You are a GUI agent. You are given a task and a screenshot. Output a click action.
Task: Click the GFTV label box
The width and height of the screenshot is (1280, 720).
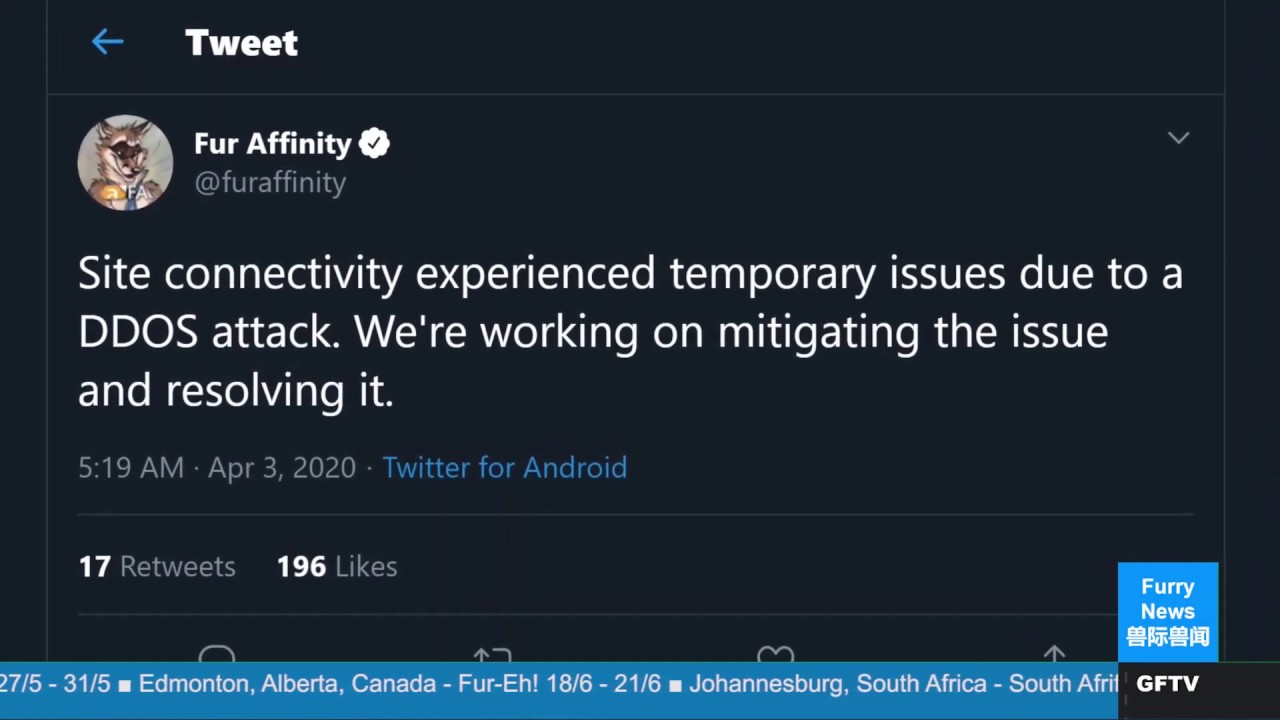[x=1167, y=684]
